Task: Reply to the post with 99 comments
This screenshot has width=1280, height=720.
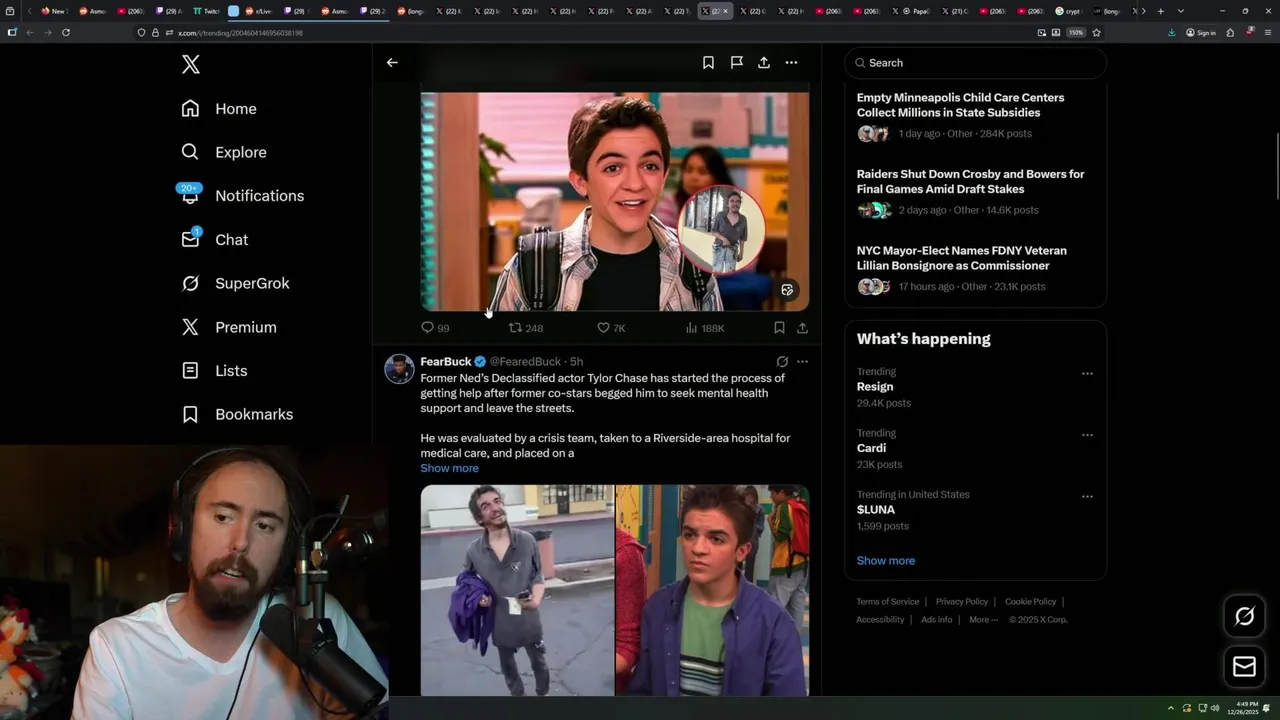Action: 435,328
